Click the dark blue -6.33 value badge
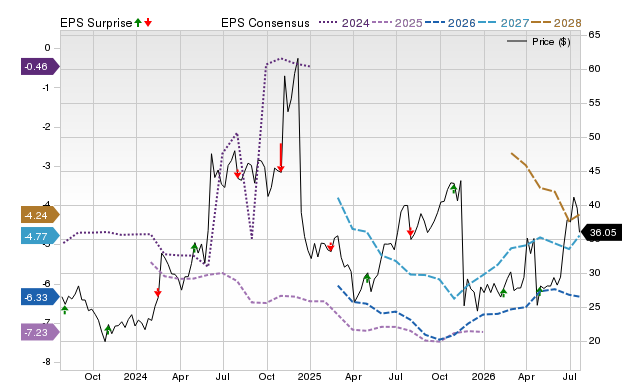 point(40,297)
